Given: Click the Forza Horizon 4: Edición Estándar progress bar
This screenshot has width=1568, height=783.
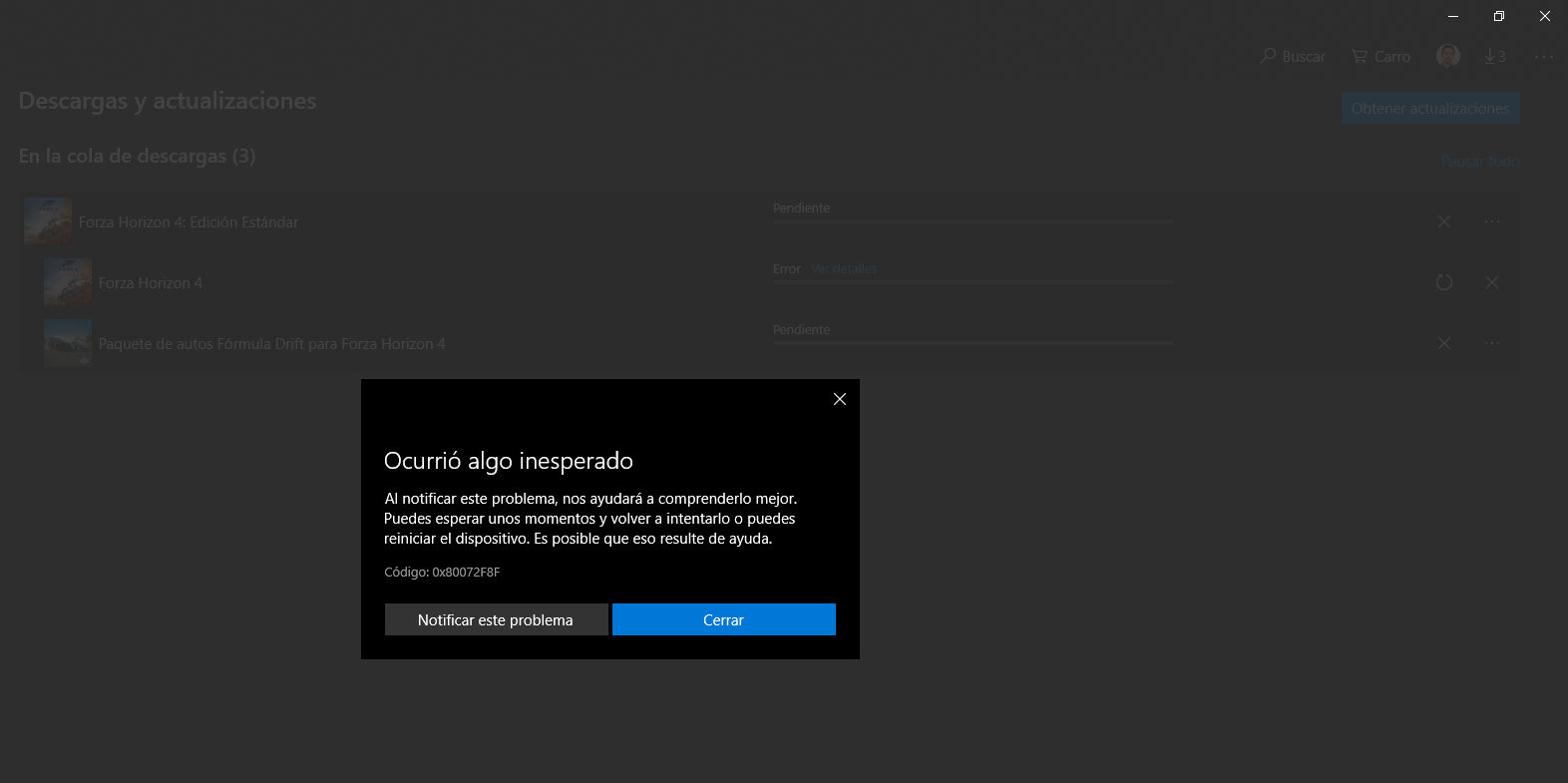Looking at the screenshot, I should pos(973,220).
